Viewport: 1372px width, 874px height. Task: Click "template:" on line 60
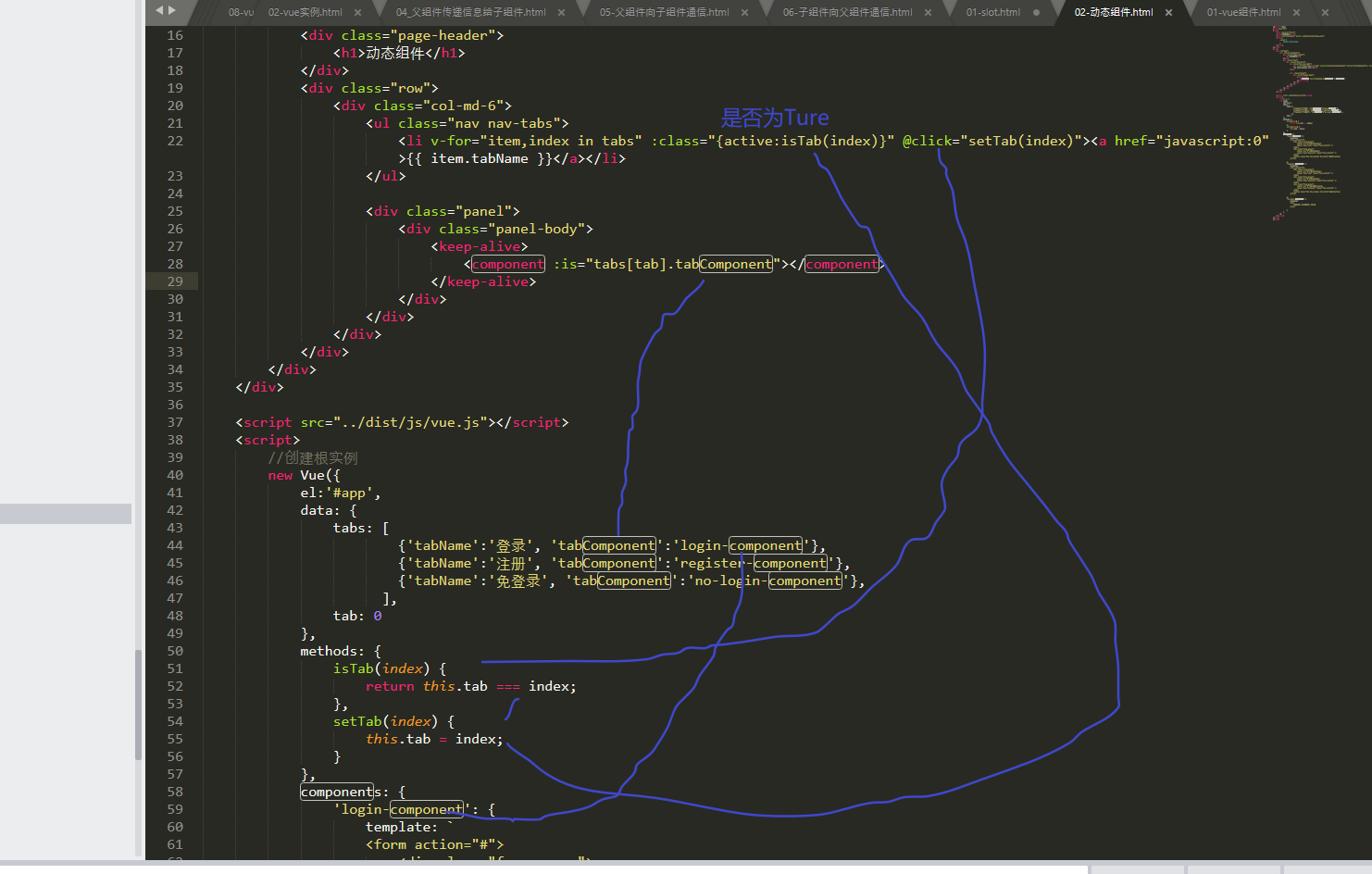click(x=401, y=827)
